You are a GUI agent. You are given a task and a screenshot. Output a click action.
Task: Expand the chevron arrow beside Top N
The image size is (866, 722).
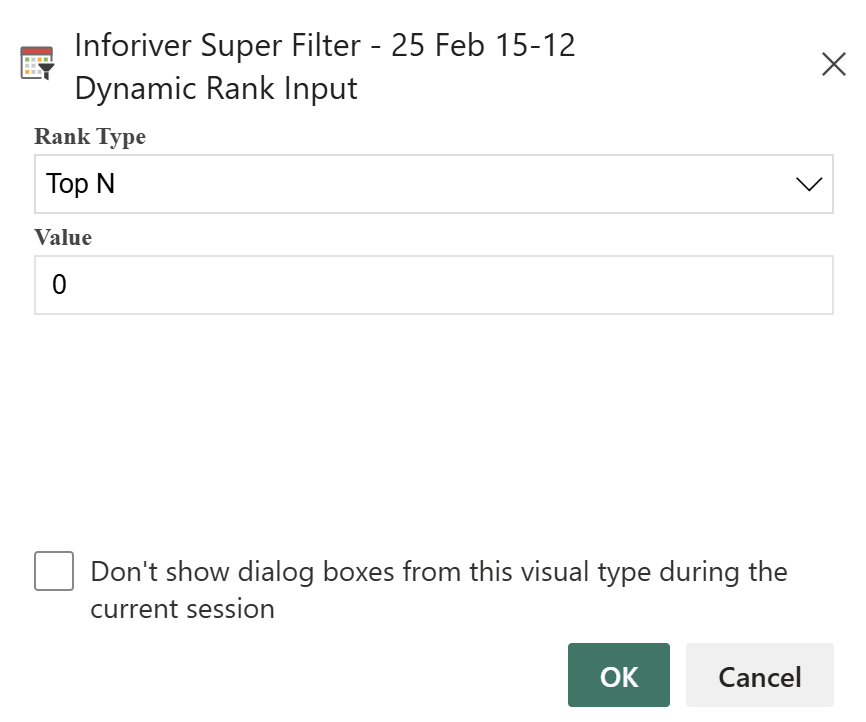click(x=809, y=184)
